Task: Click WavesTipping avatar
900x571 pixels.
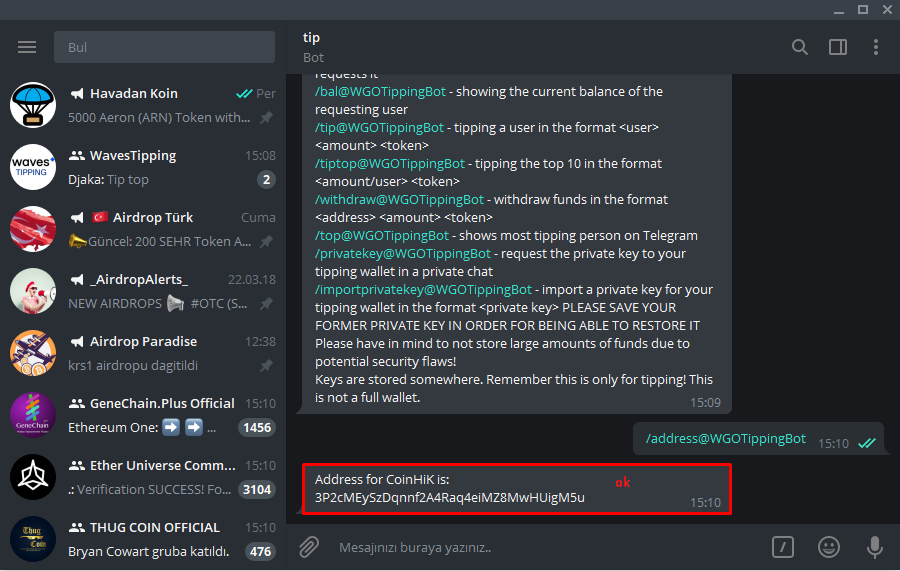Action: pos(33,167)
